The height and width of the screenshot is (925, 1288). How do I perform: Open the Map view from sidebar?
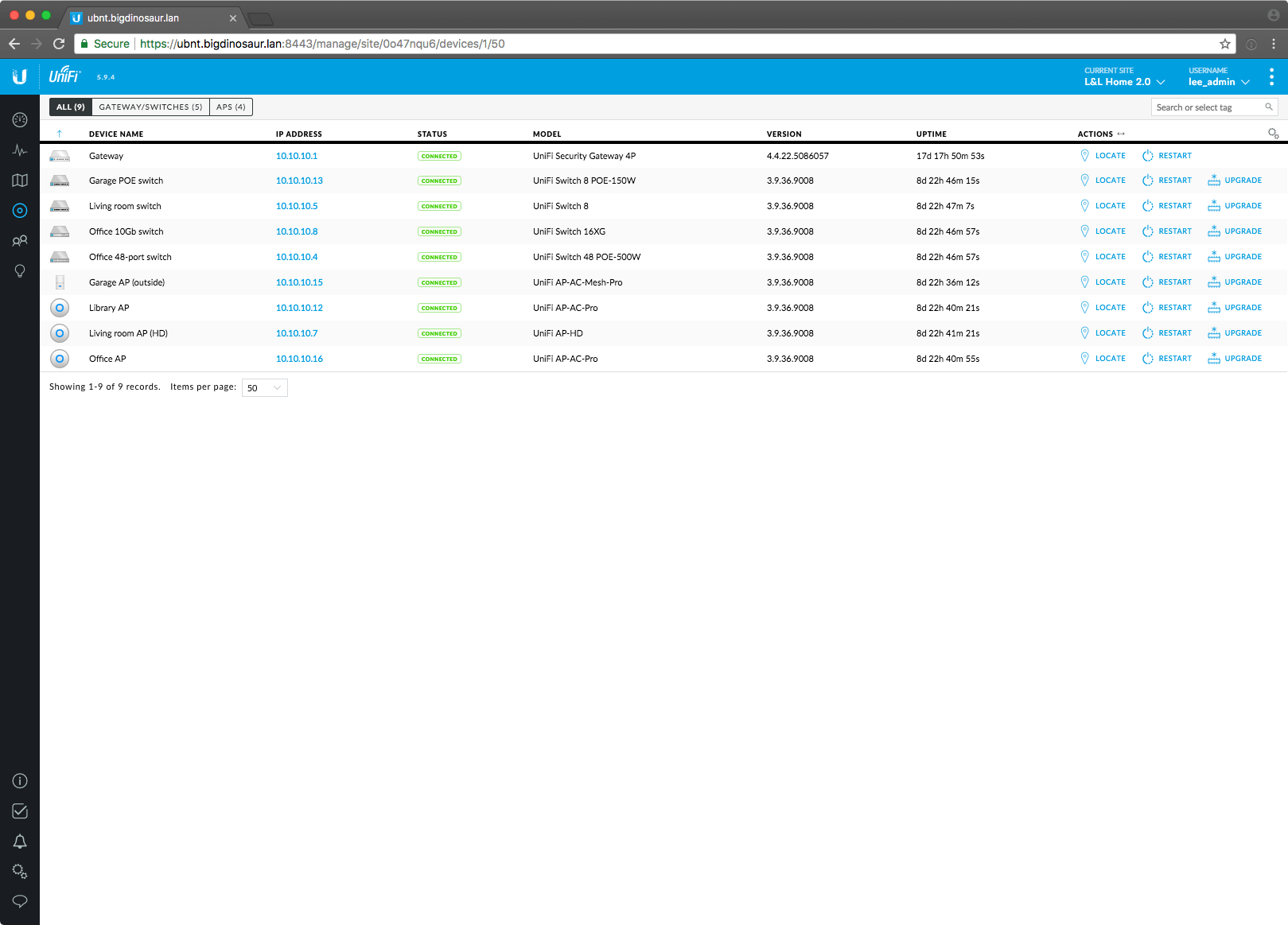point(20,181)
